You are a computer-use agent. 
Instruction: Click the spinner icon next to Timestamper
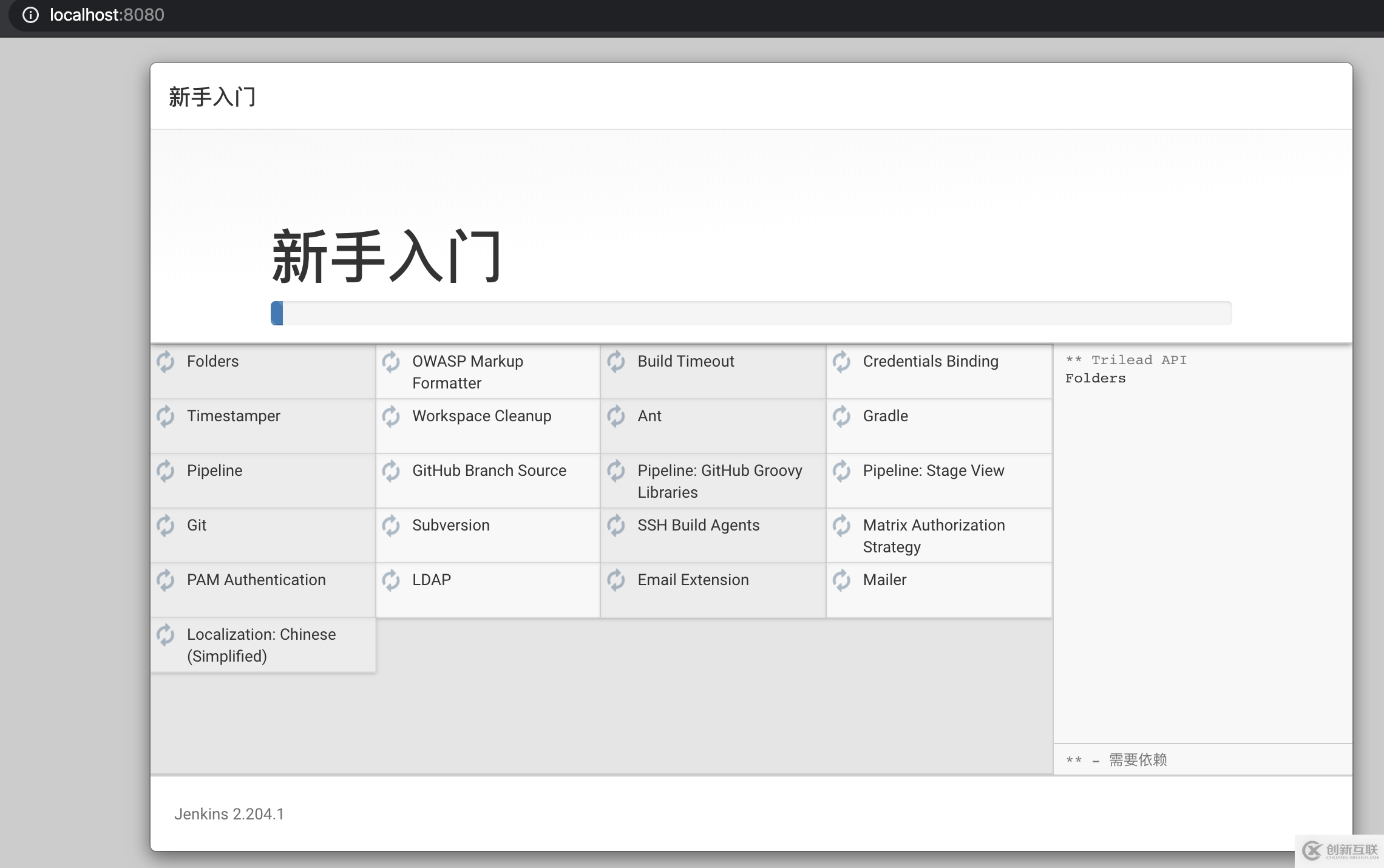(x=165, y=416)
